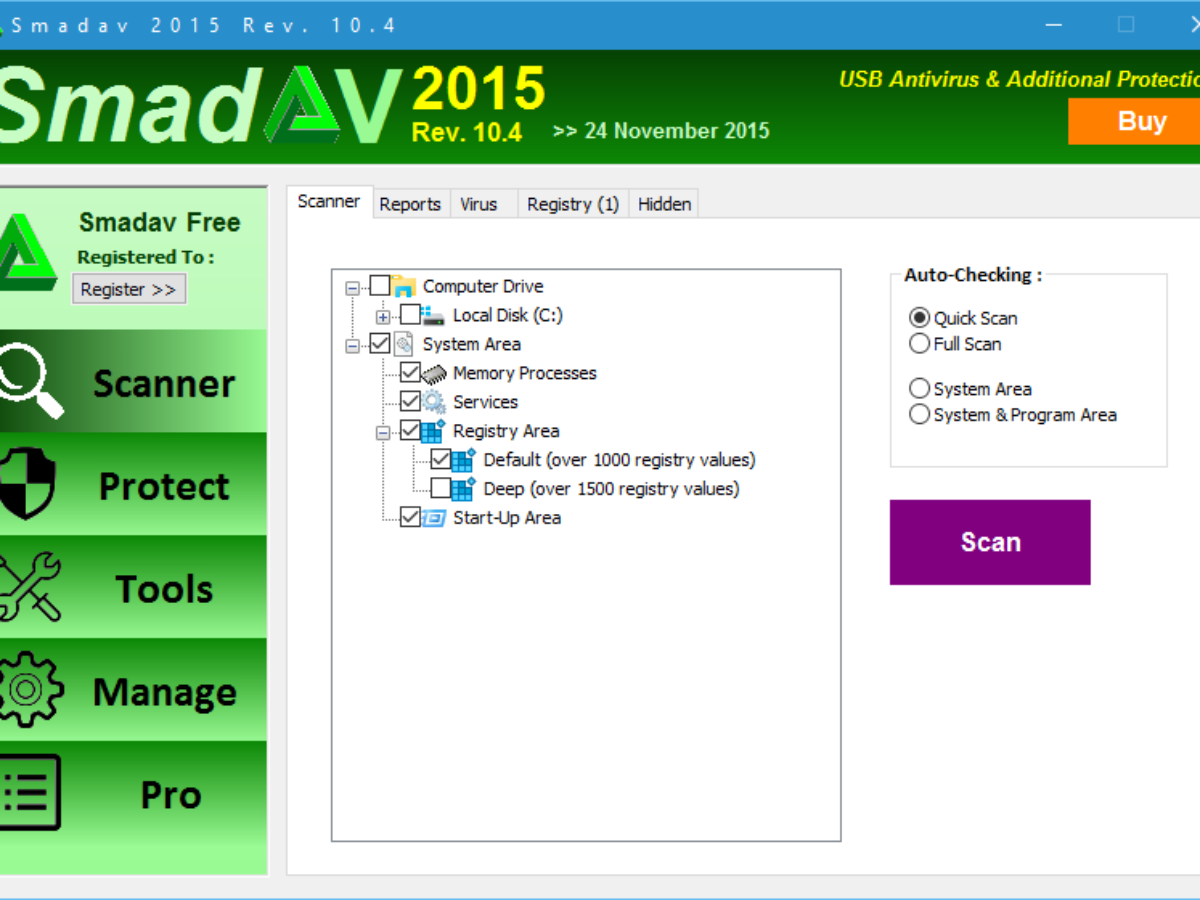Toggle the Registry Area checkbox
Image resolution: width=1200 pixels, height=900 pixels.
[410, 431]
